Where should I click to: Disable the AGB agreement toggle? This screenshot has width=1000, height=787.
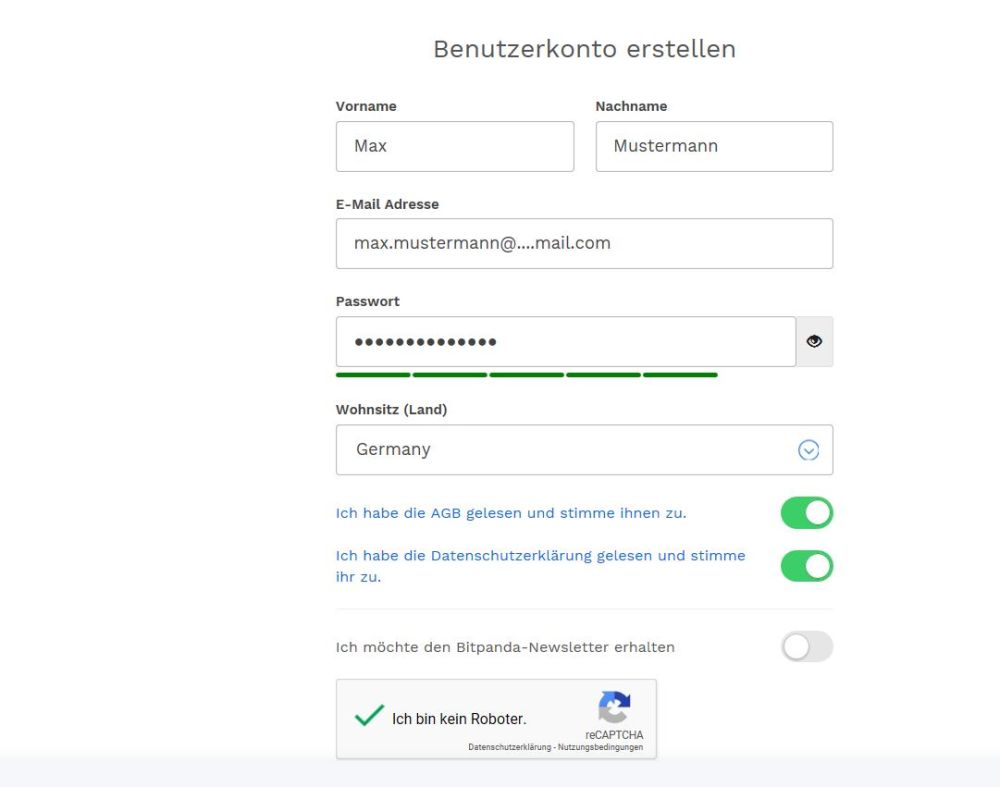[807, 513]
